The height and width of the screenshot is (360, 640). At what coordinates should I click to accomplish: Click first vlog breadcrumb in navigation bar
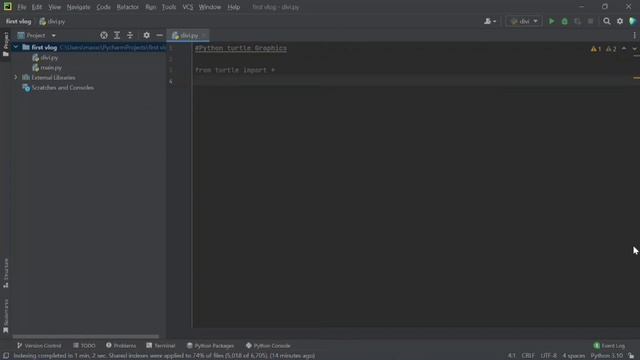18,21
